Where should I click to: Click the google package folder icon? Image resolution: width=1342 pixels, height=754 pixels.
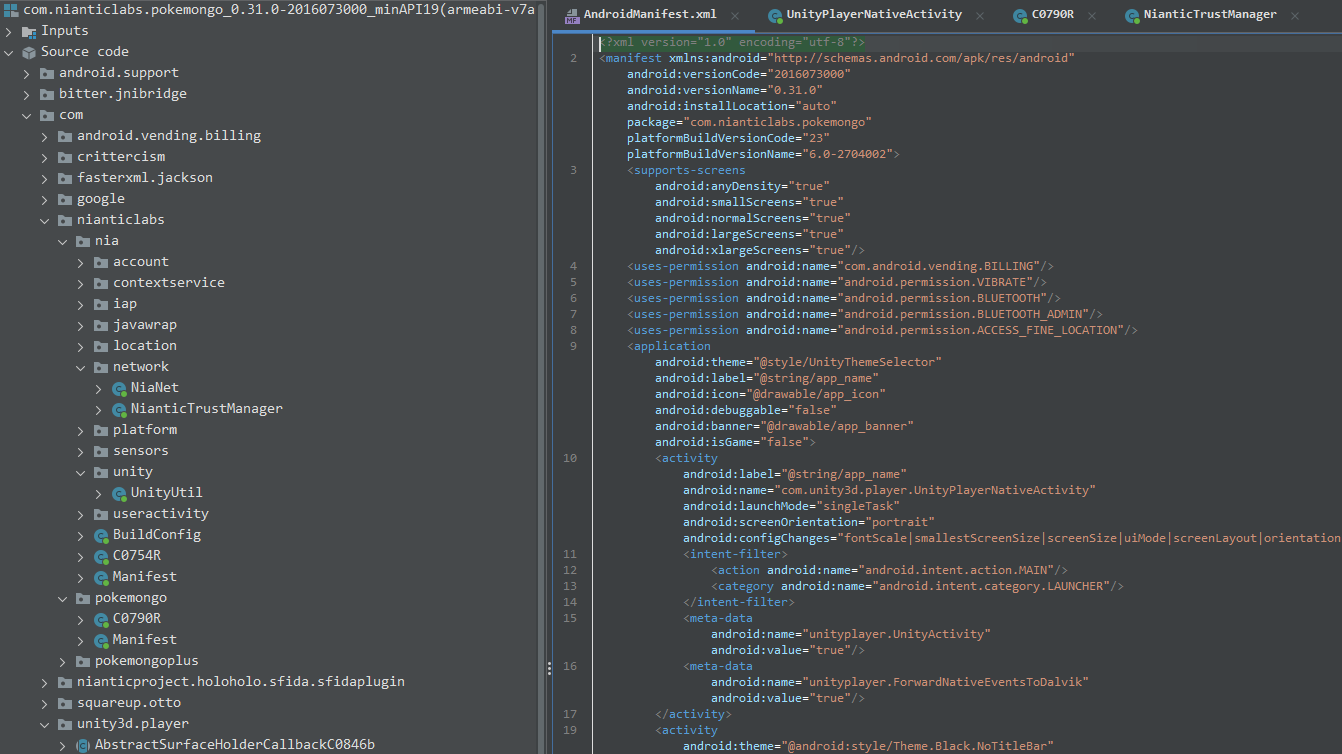pyautogui.click(x=65, y=199)
